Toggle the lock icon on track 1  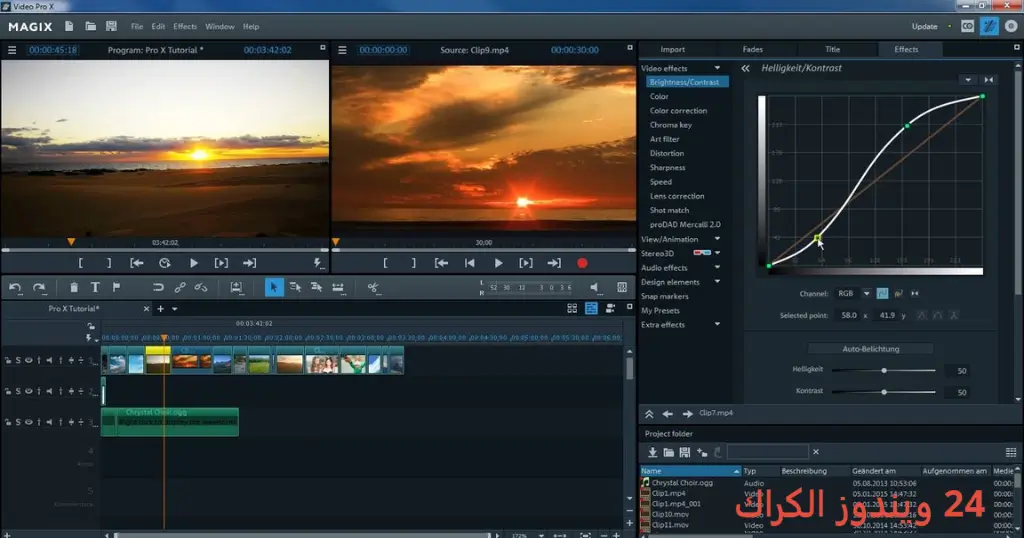(x=8, y=360)
